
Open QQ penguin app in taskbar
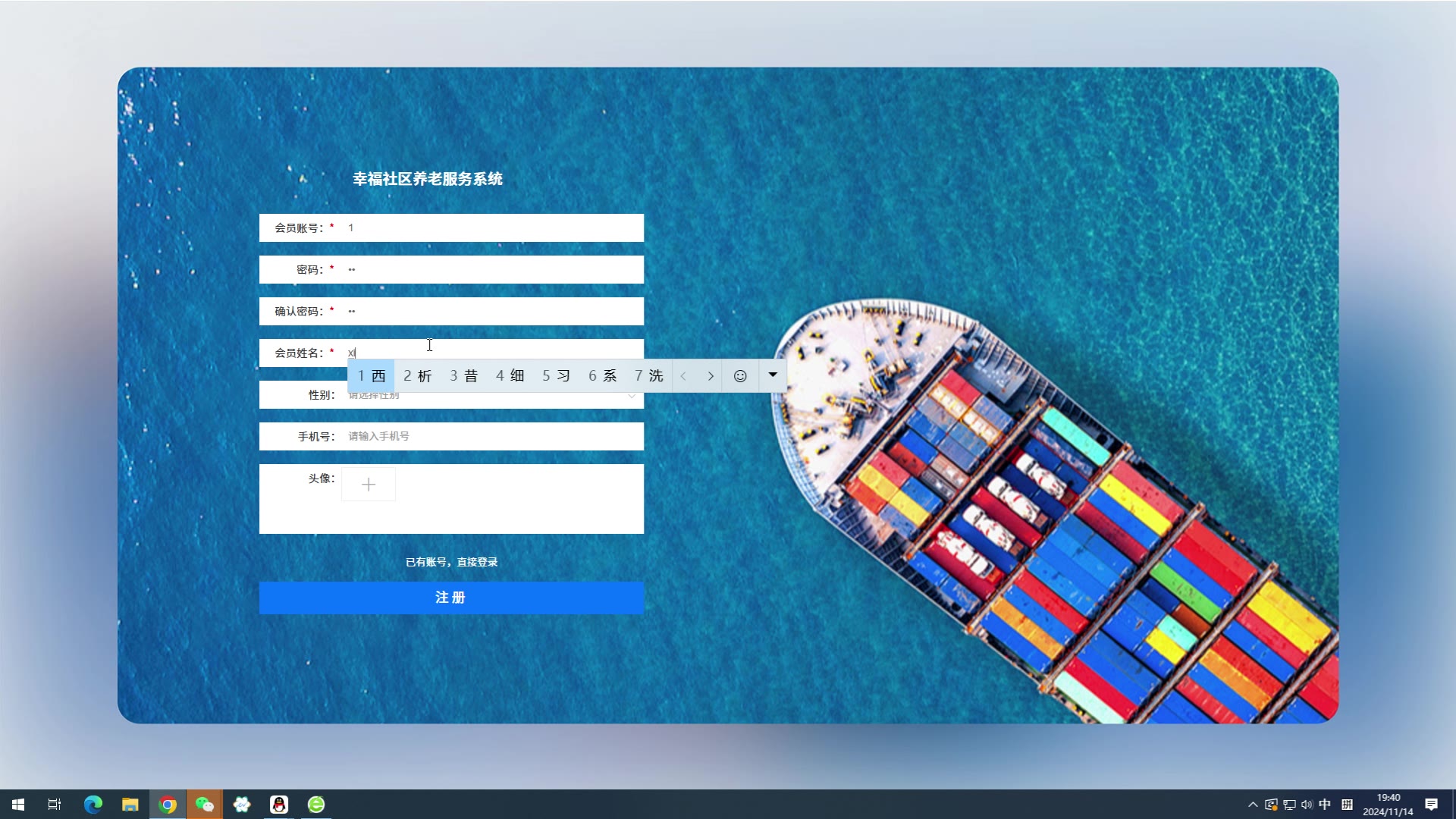coord(279,805)
